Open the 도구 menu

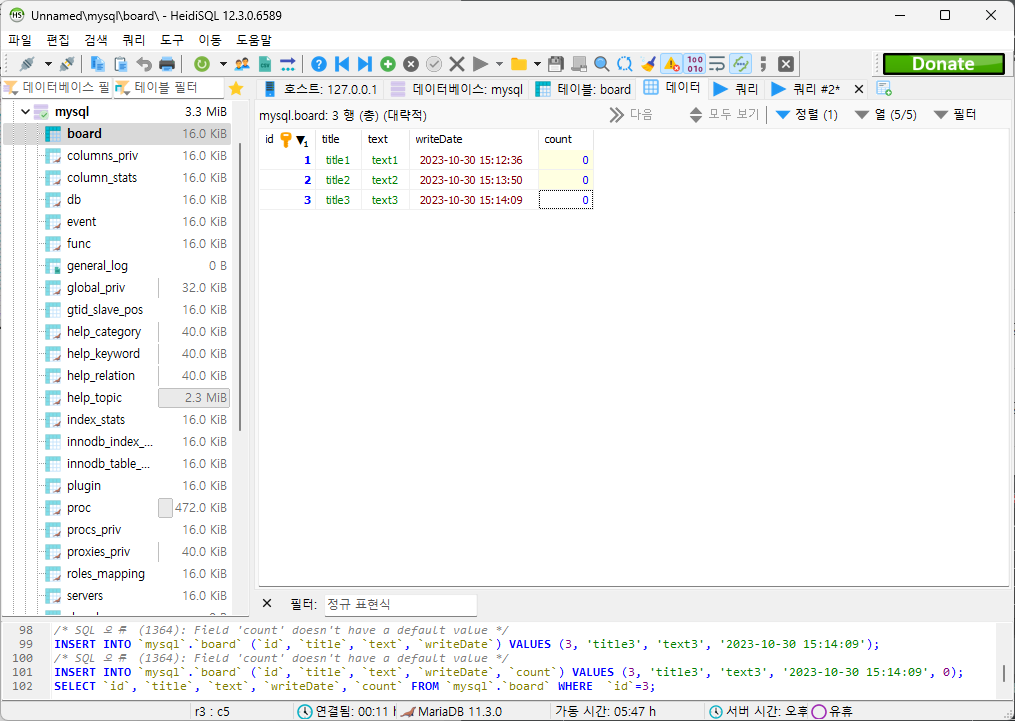pos(172,40)
